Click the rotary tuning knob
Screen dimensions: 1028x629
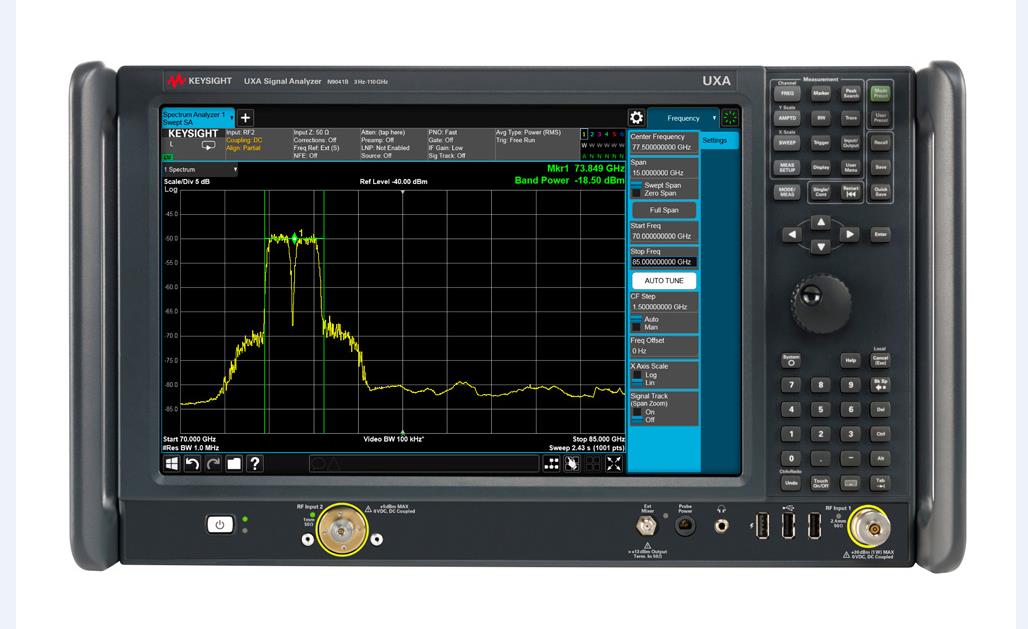point(821,304)
